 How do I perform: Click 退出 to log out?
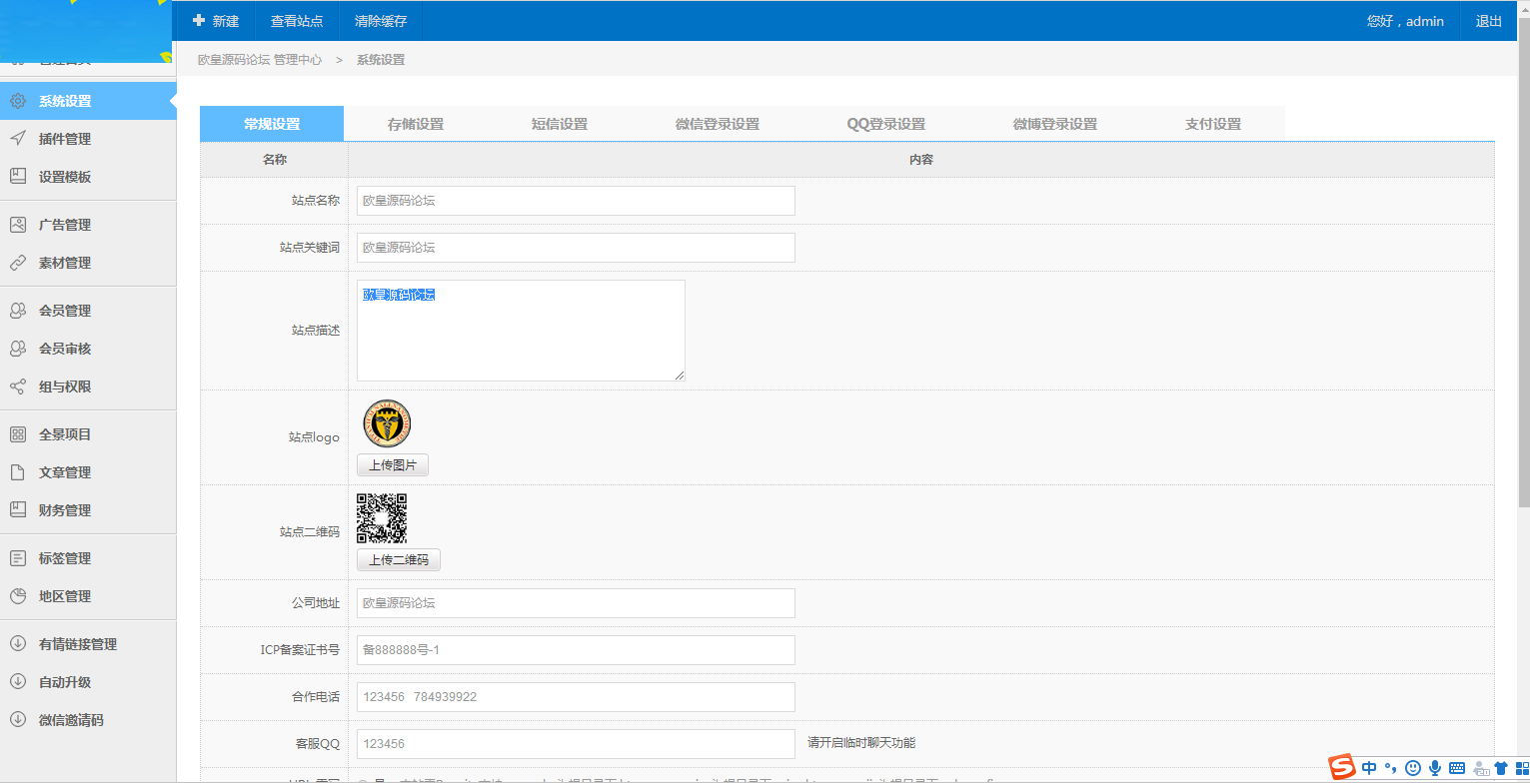tap(1489, 21)
